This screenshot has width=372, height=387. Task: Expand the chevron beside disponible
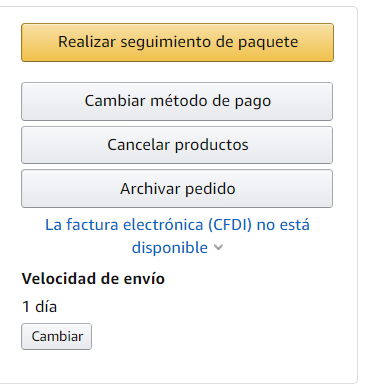click(x=218, y=247)
